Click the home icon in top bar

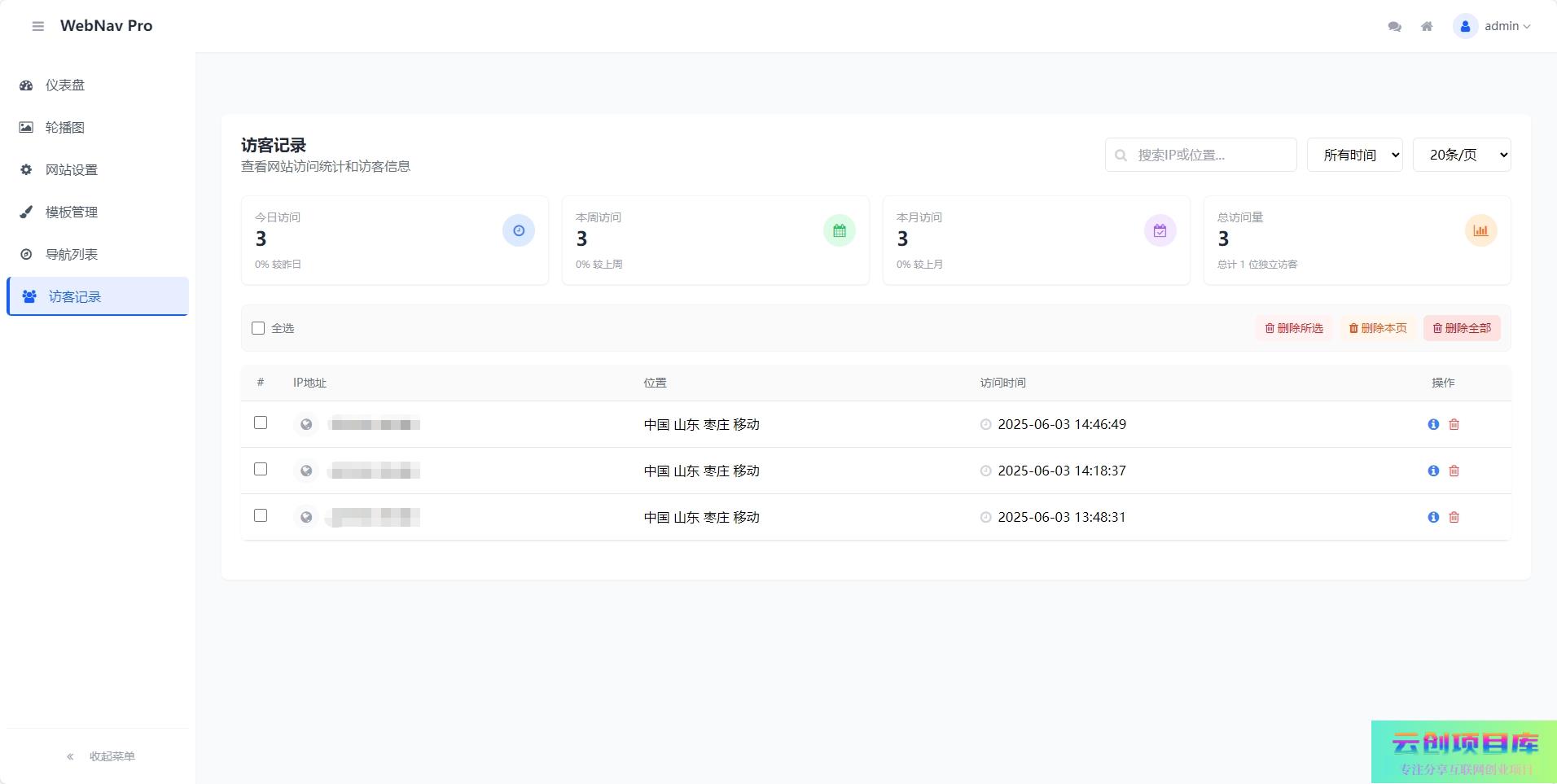(x=1427, y=26)
